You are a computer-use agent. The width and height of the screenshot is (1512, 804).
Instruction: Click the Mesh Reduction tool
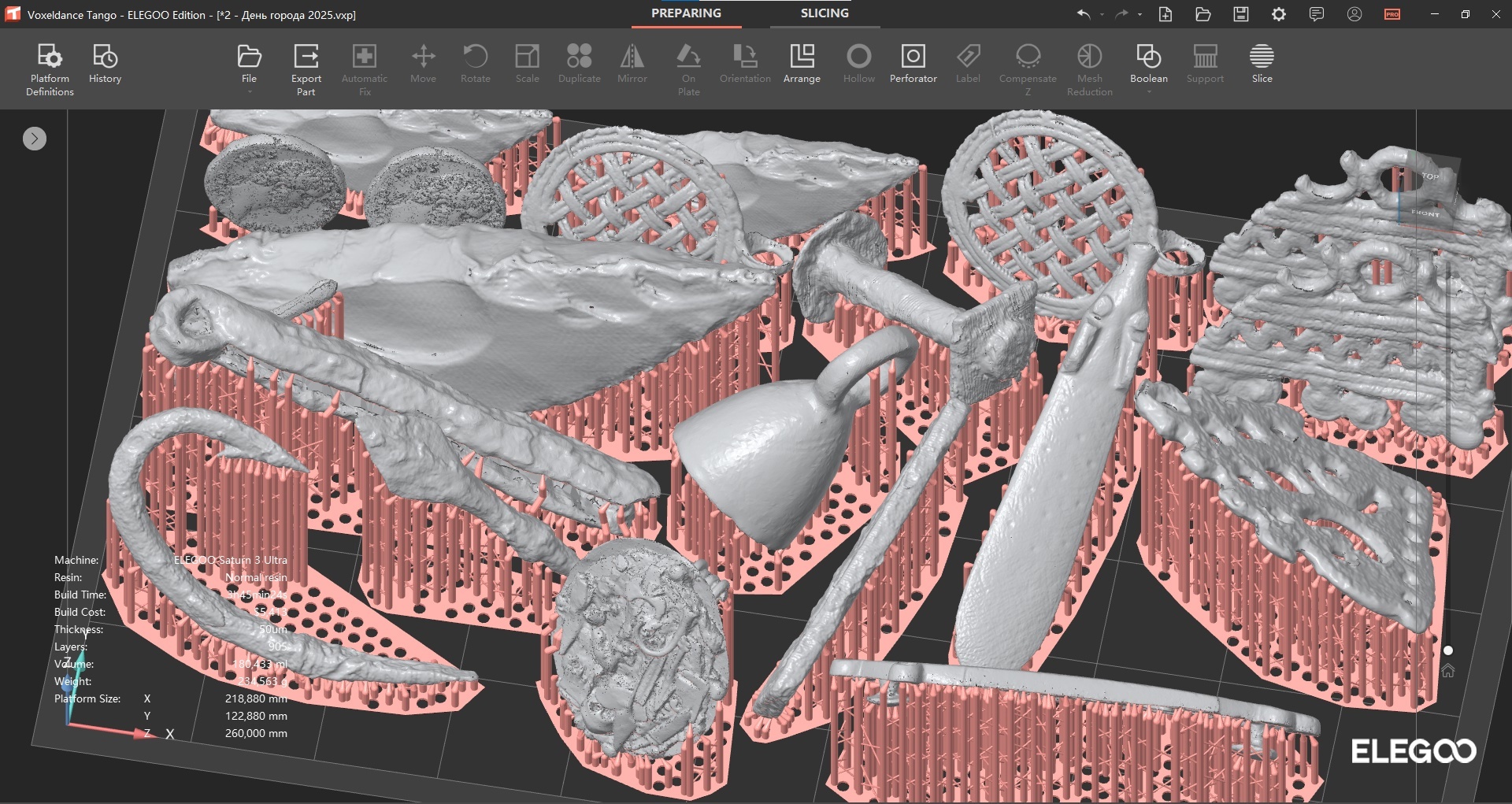[1089, 69]
